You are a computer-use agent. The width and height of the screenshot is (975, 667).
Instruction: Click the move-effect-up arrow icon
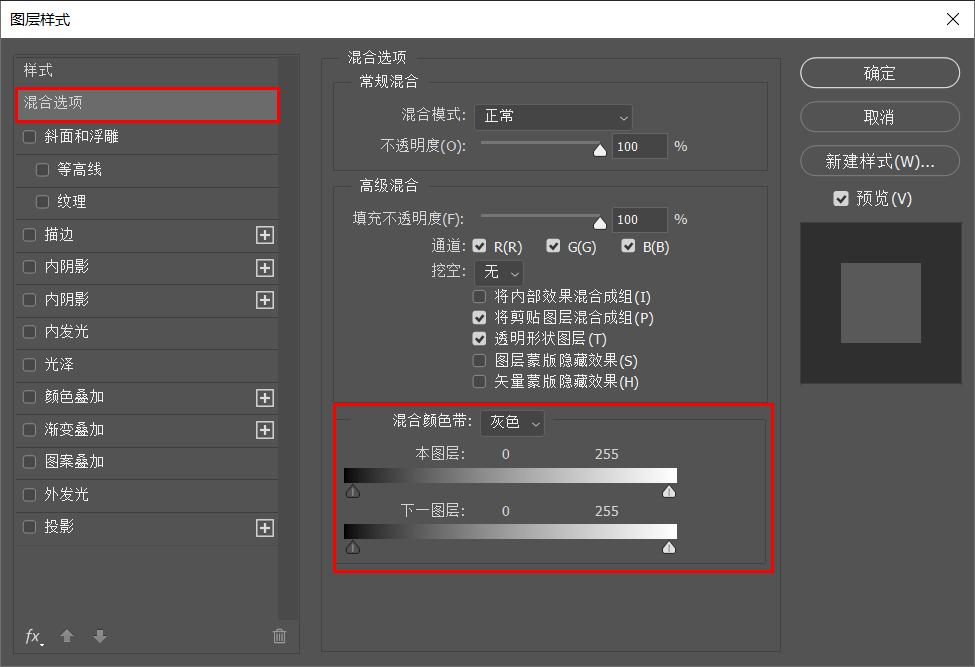[66, 636]
